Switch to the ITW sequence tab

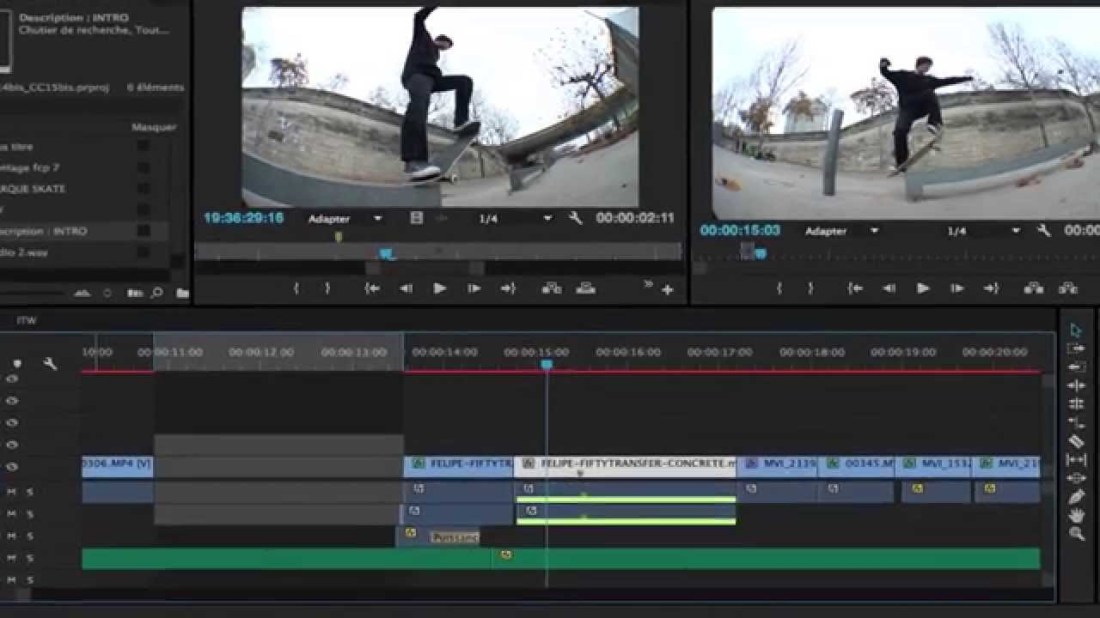click(x=27, y=321)
